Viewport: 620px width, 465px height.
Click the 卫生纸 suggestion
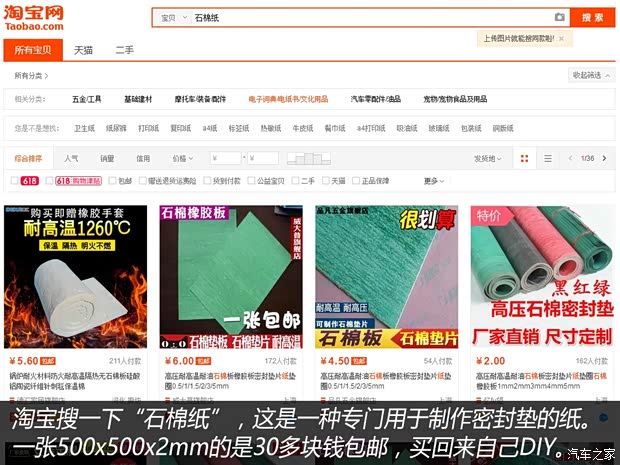pyautogui.click(x=84, y=128)
